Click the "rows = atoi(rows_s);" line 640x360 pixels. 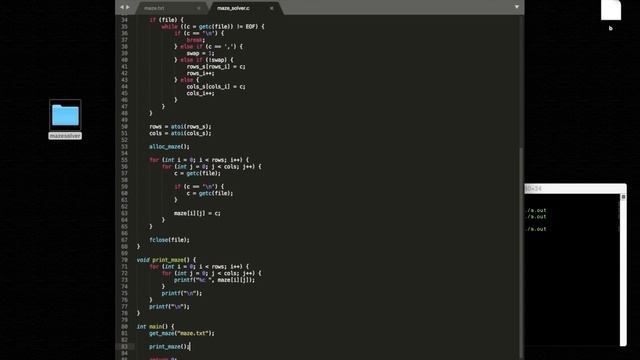(x=180, y=127)
